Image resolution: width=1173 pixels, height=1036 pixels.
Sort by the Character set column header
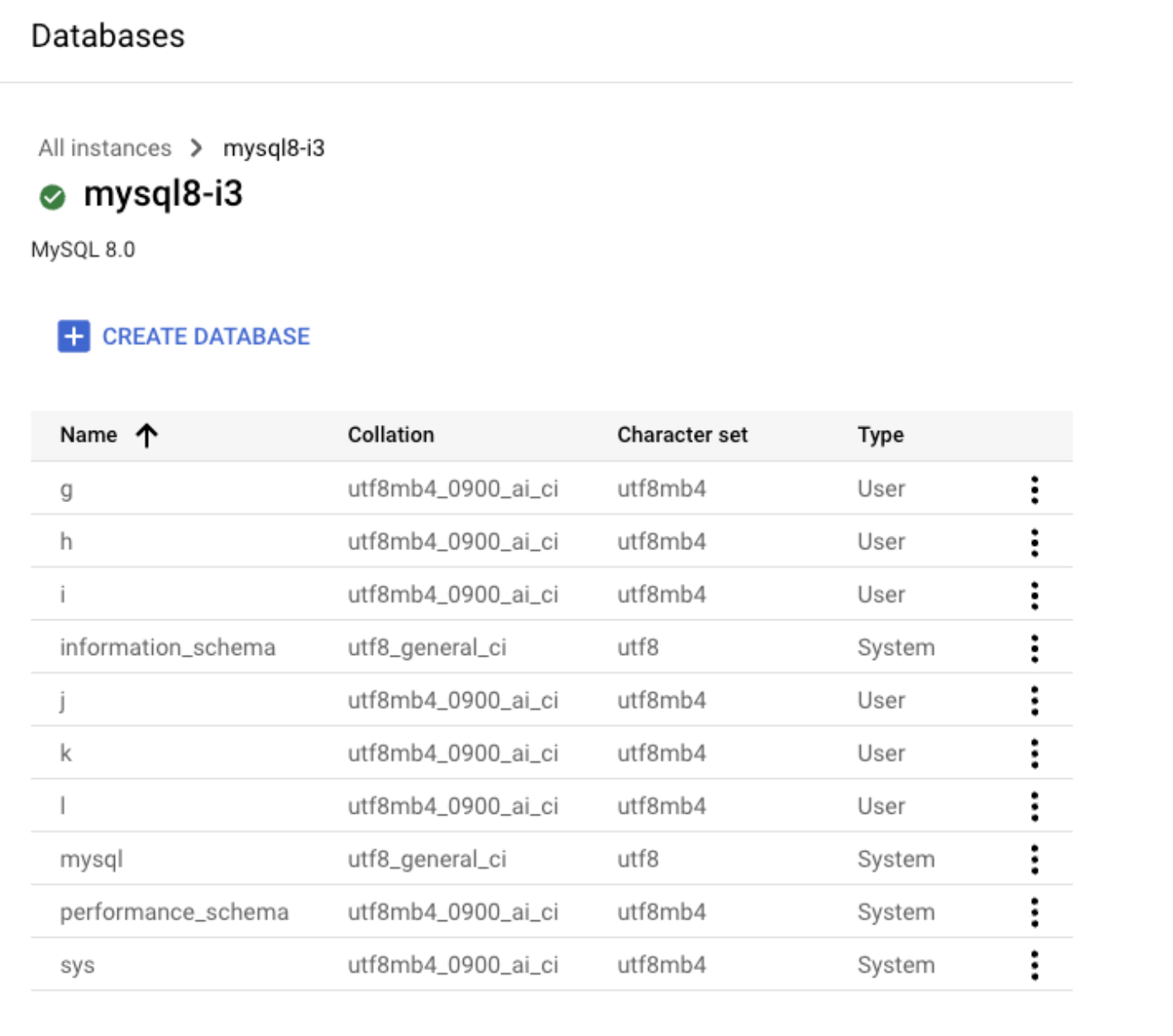tap(682, 435)
